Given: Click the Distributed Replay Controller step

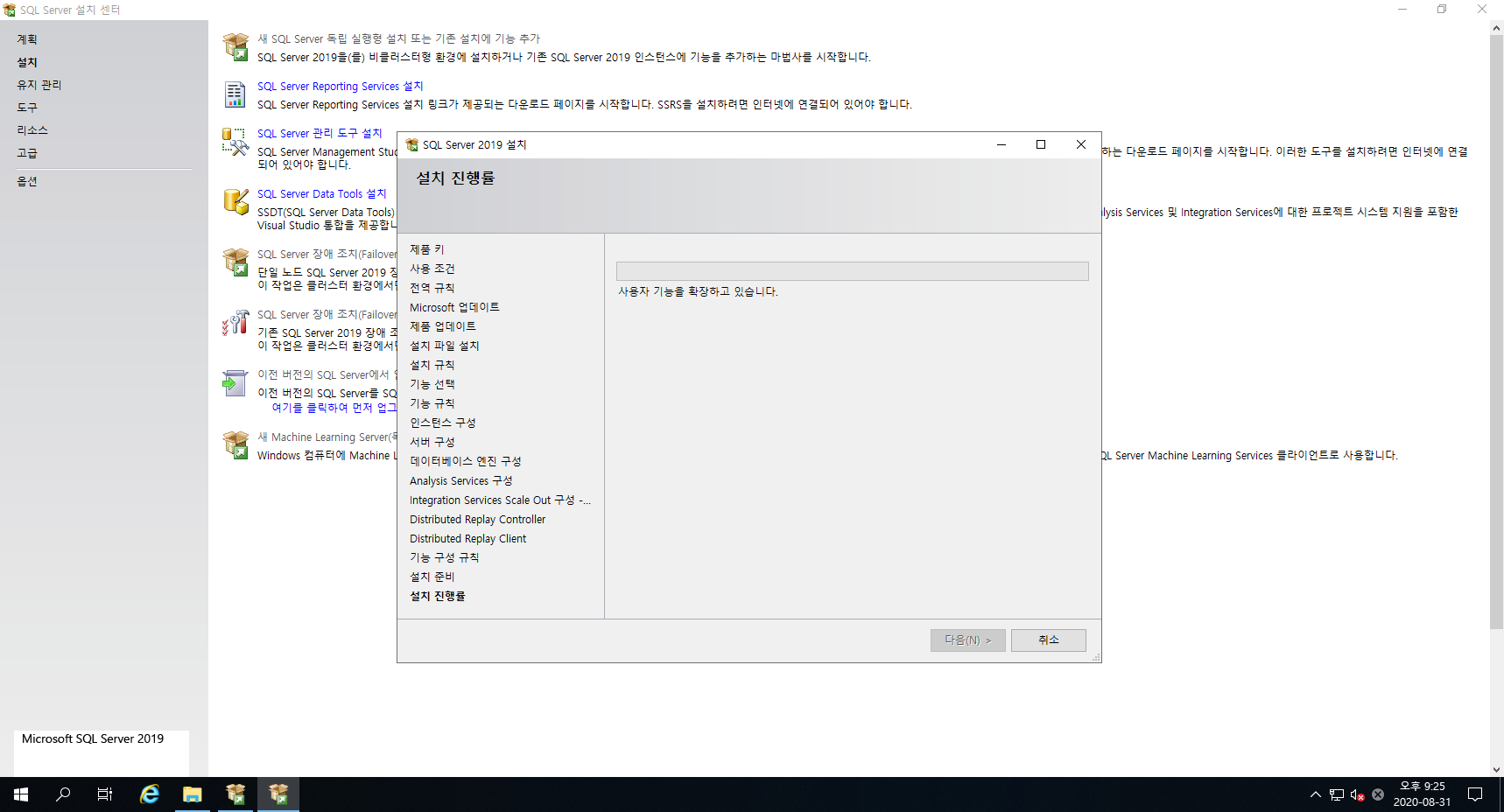Looking at the screenshot, I should click(478, 519).
